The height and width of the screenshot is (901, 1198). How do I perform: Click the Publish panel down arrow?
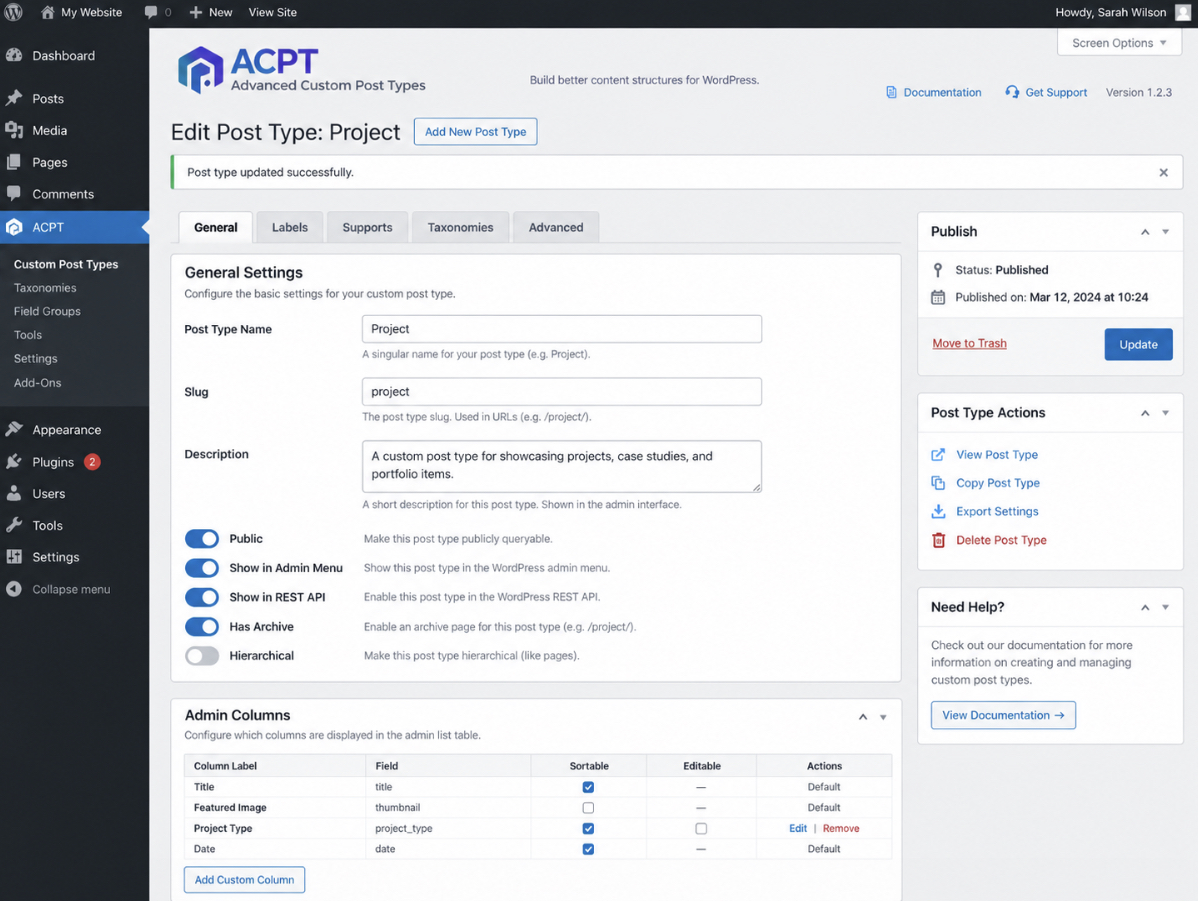coord(1165,232)
